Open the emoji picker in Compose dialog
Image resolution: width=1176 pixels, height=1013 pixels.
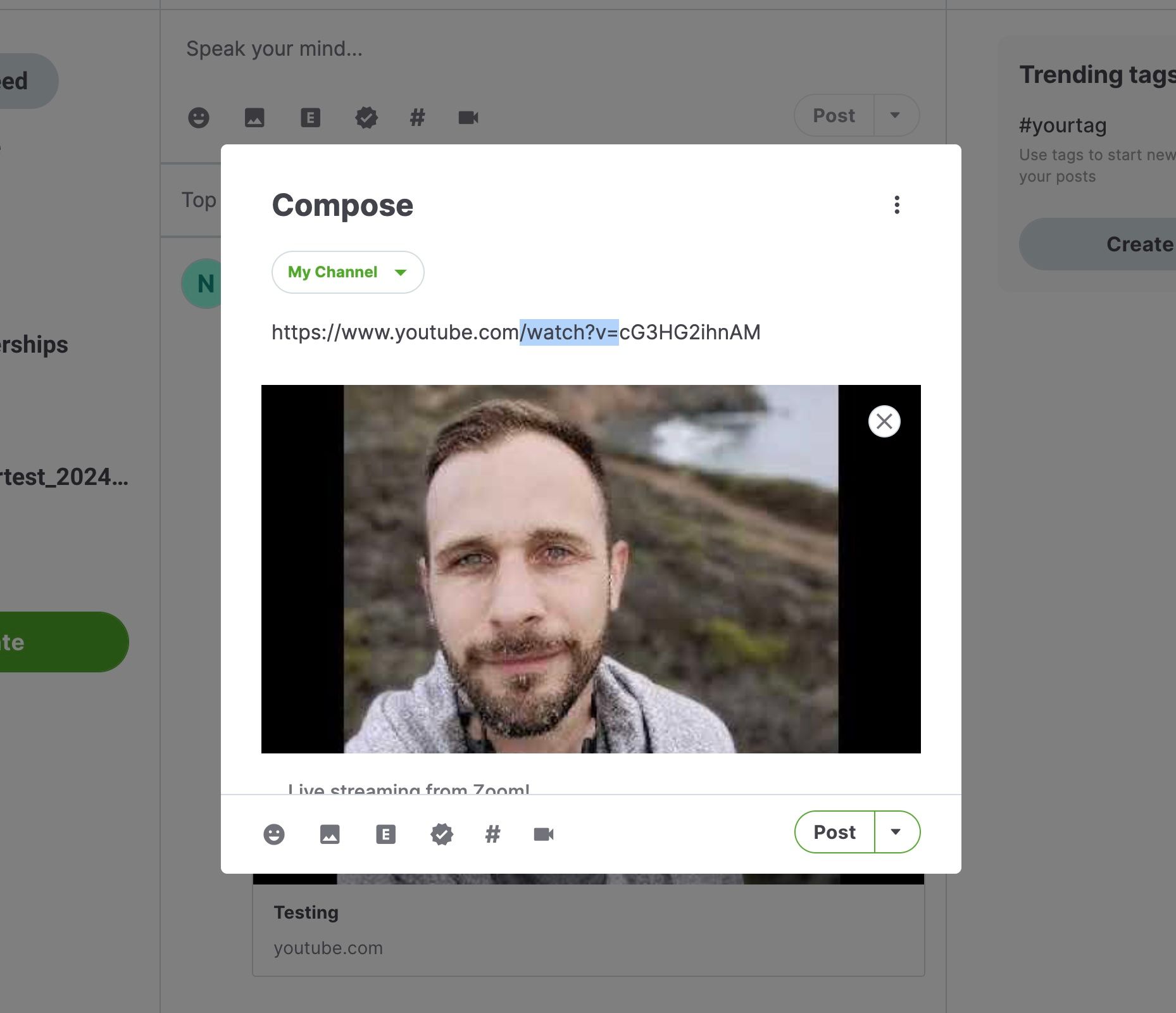(274, 834)
